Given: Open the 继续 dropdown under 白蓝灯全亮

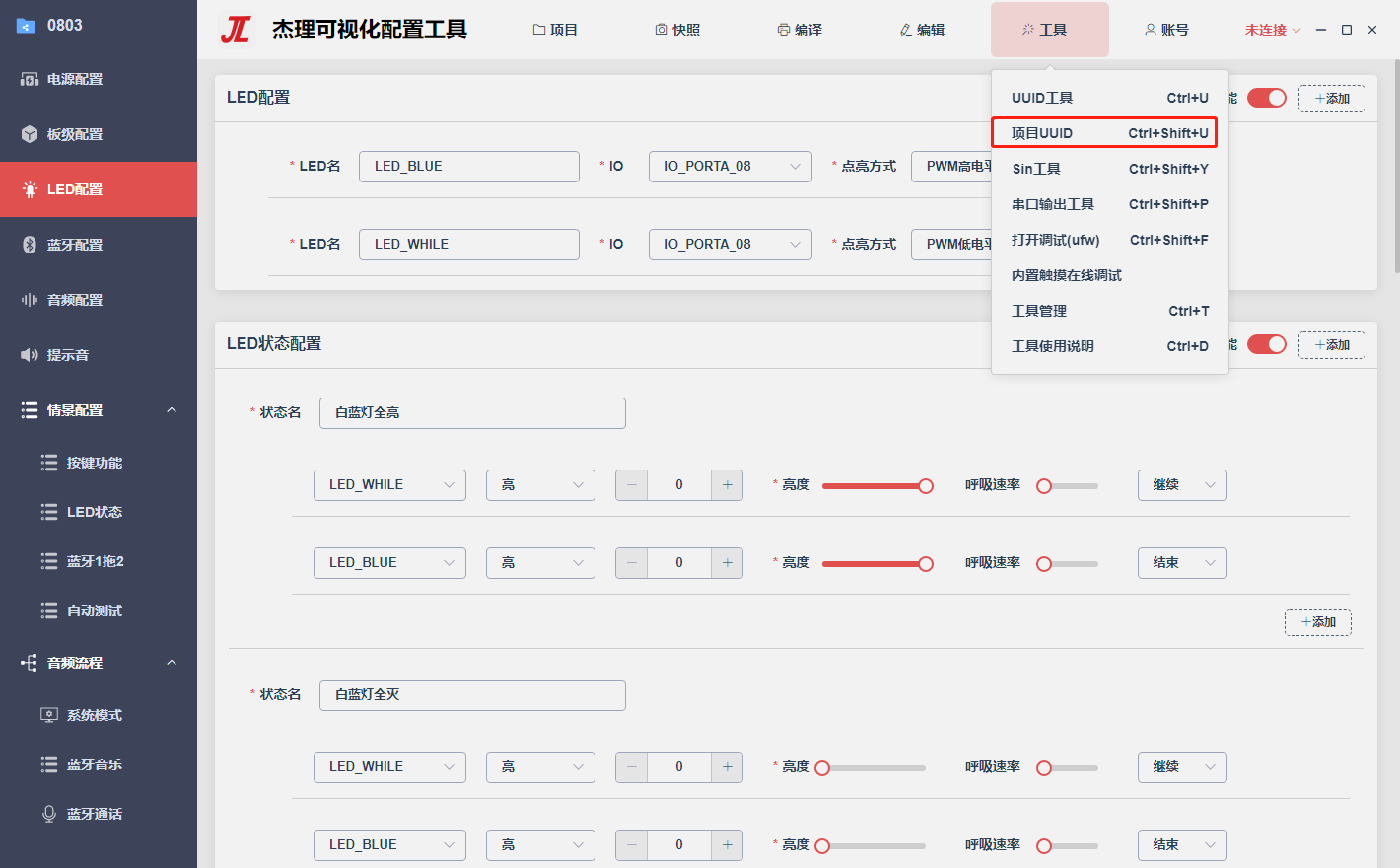Looking at the screenshot, I should [x=1182, y=485].
